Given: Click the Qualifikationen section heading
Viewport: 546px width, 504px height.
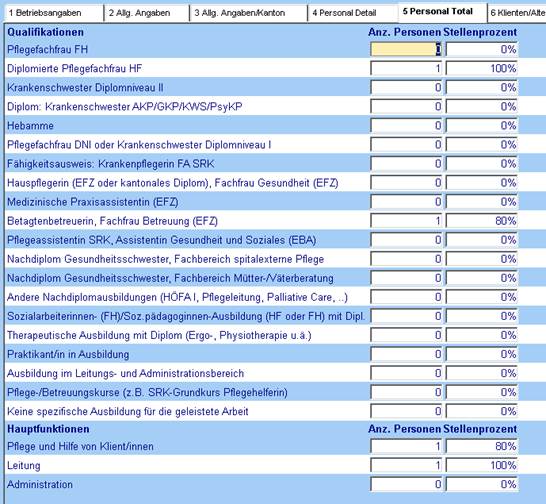Looking at the screenshot, I should click(45, 32).
